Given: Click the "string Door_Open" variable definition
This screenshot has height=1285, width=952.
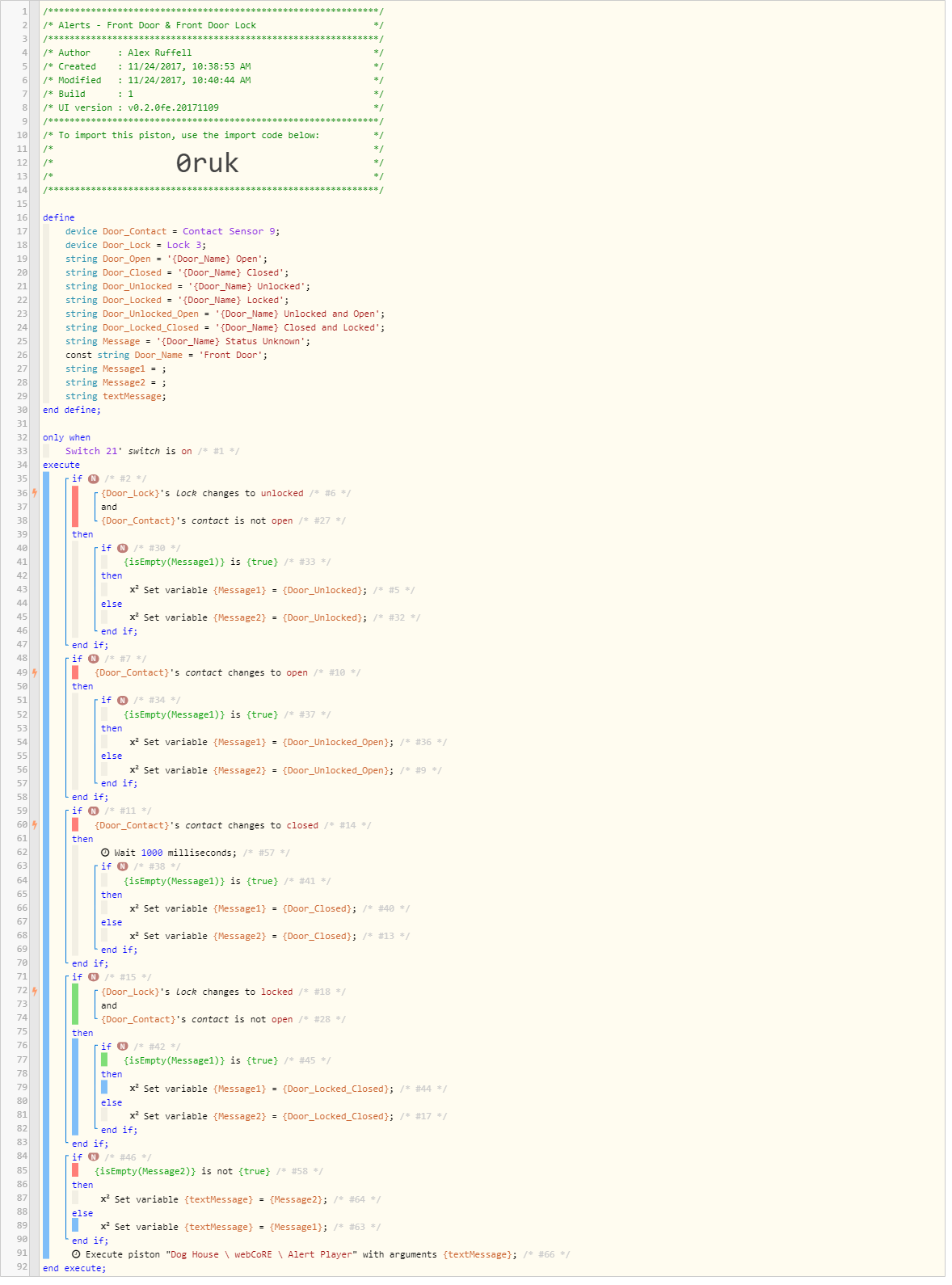Looking at the screenshot, I should click(166, 259).
